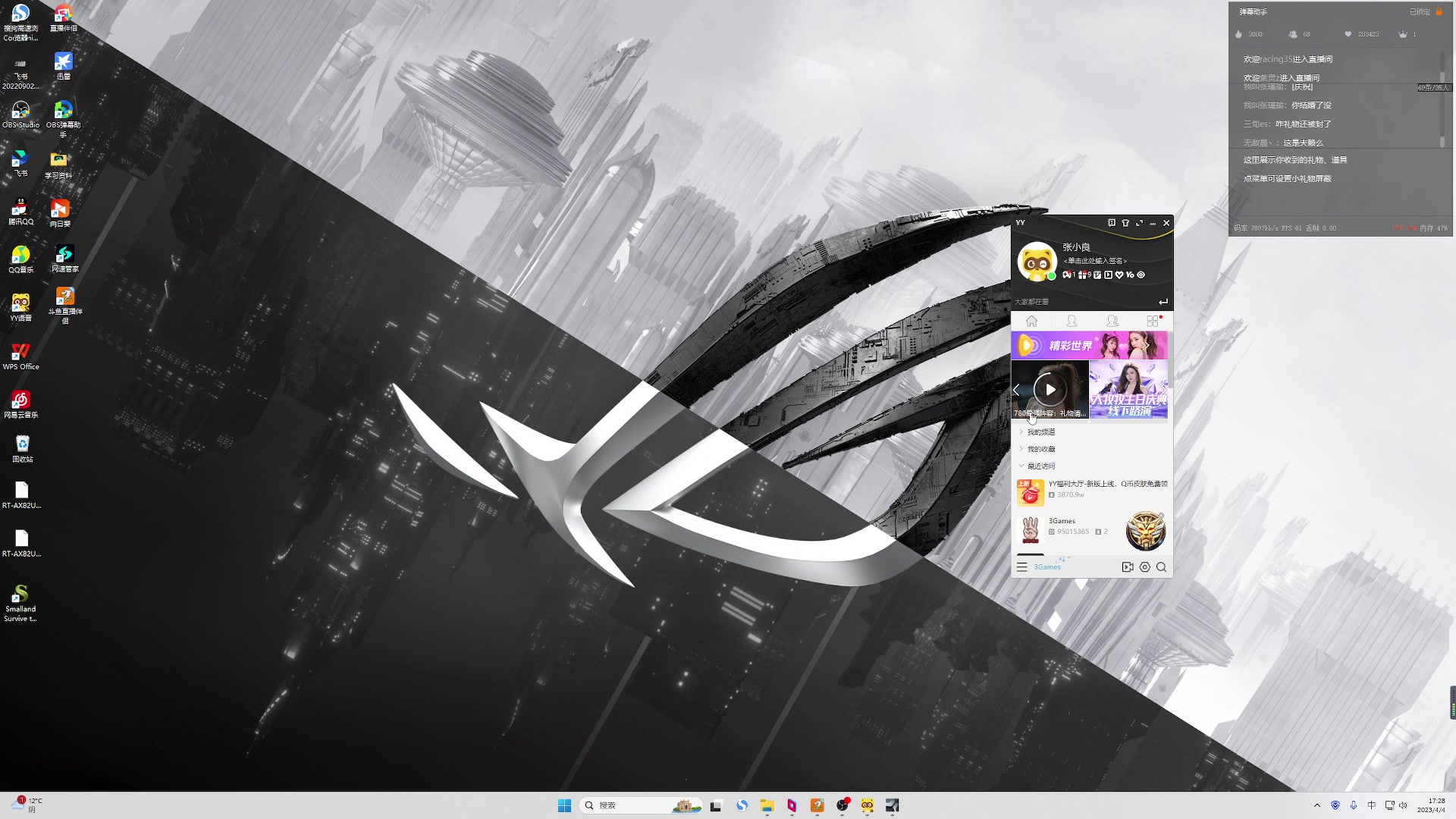Image resolution: width=1456 pixels, height=819 pixels.
Task: Show hidden system tray icons
Action: point(1317,805)
